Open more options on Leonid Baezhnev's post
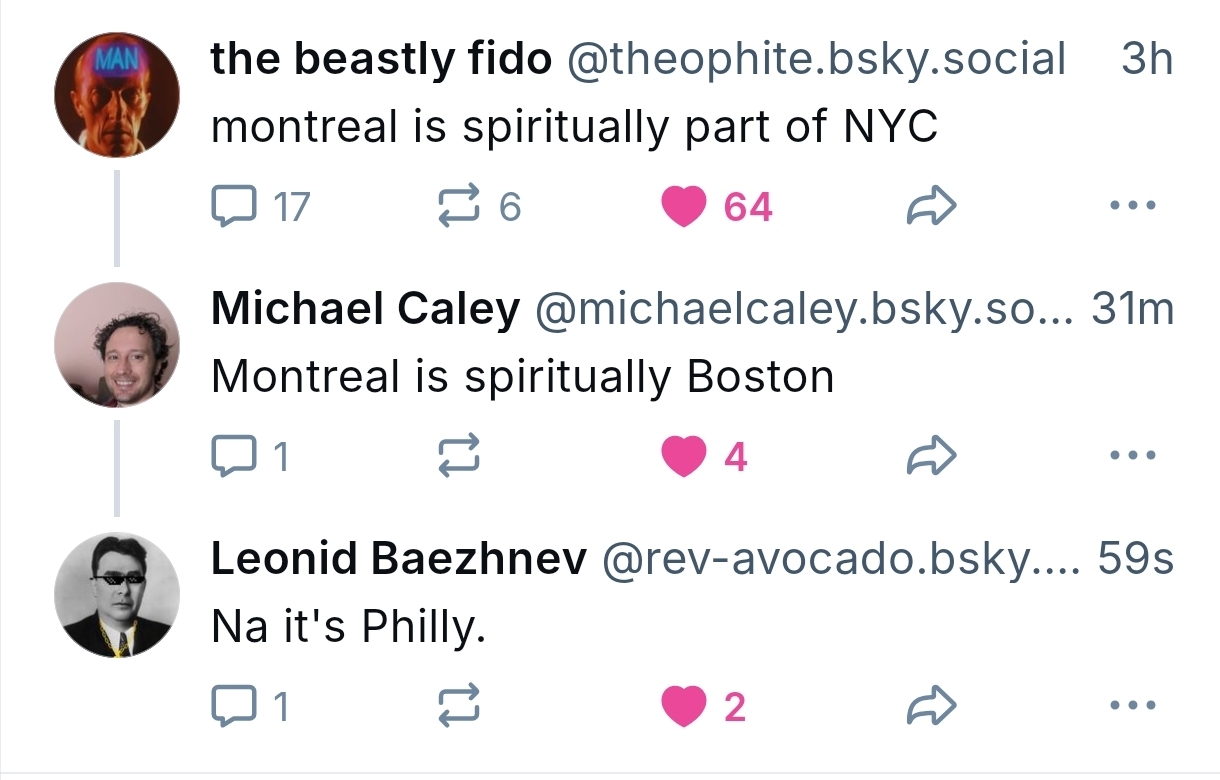The image size is (1220, 780). [1133, 707]
